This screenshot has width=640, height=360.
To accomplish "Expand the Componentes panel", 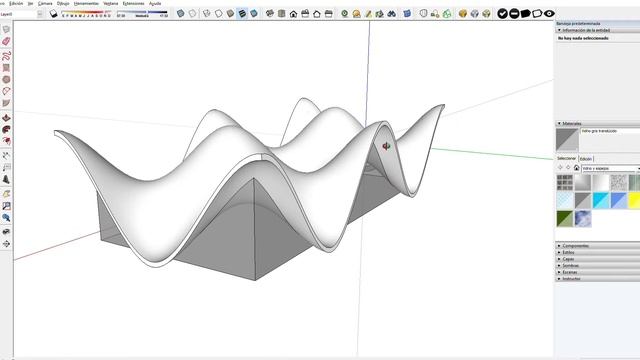I will coord(559,246).
